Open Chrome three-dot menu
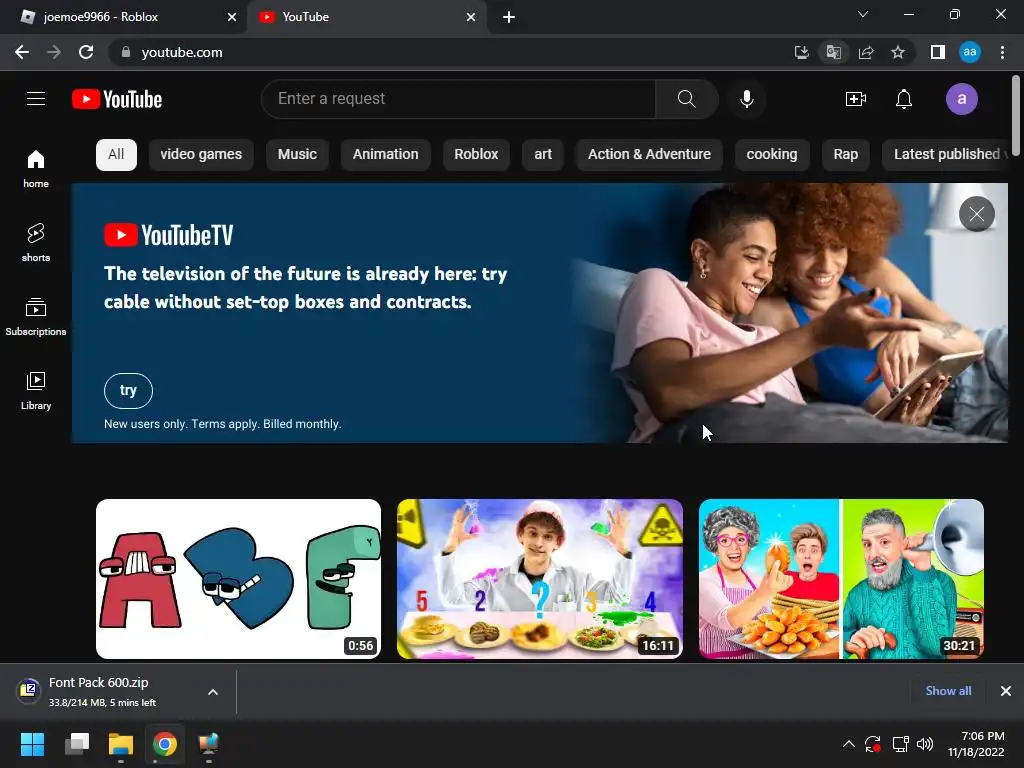The width and height of the screenshot is (1024, 768). [1002, 52]
